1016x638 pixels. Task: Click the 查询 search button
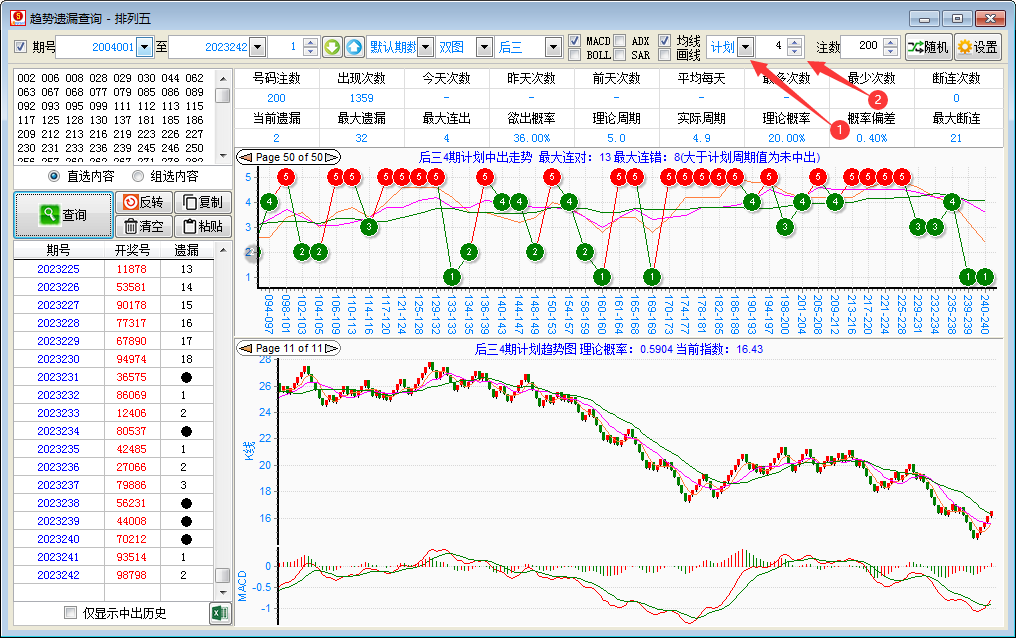pyautogui.click(x=62, y=214)
